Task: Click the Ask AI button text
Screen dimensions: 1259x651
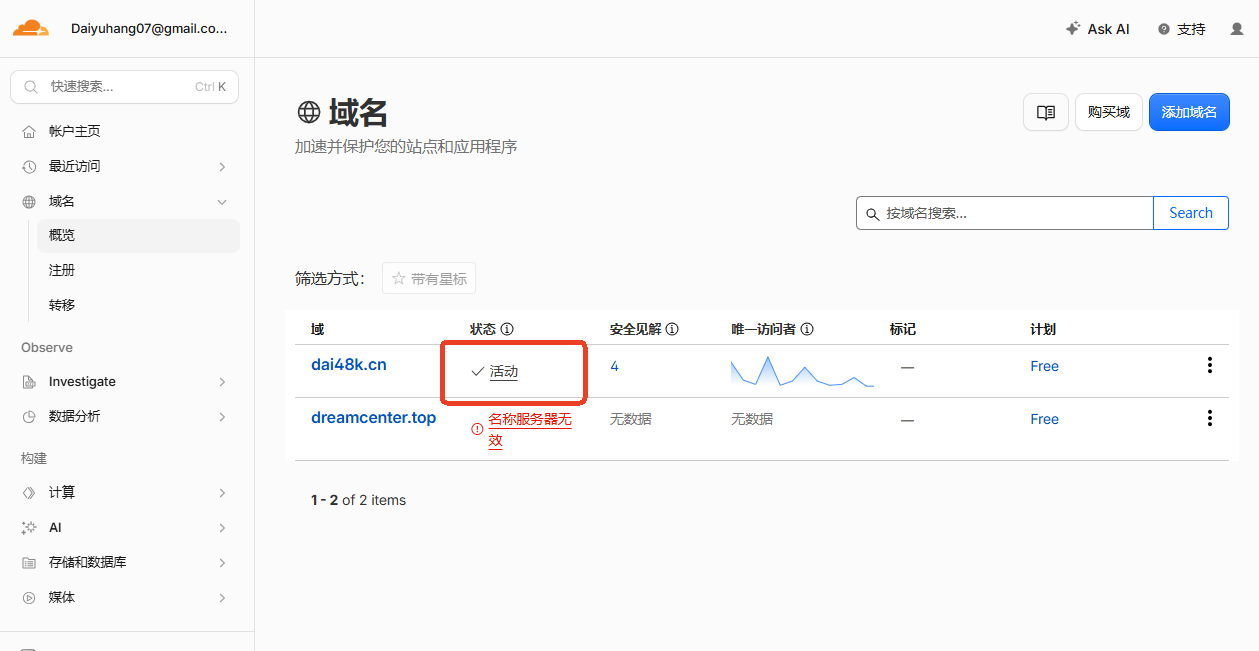Action: [x=1108, y=29]
